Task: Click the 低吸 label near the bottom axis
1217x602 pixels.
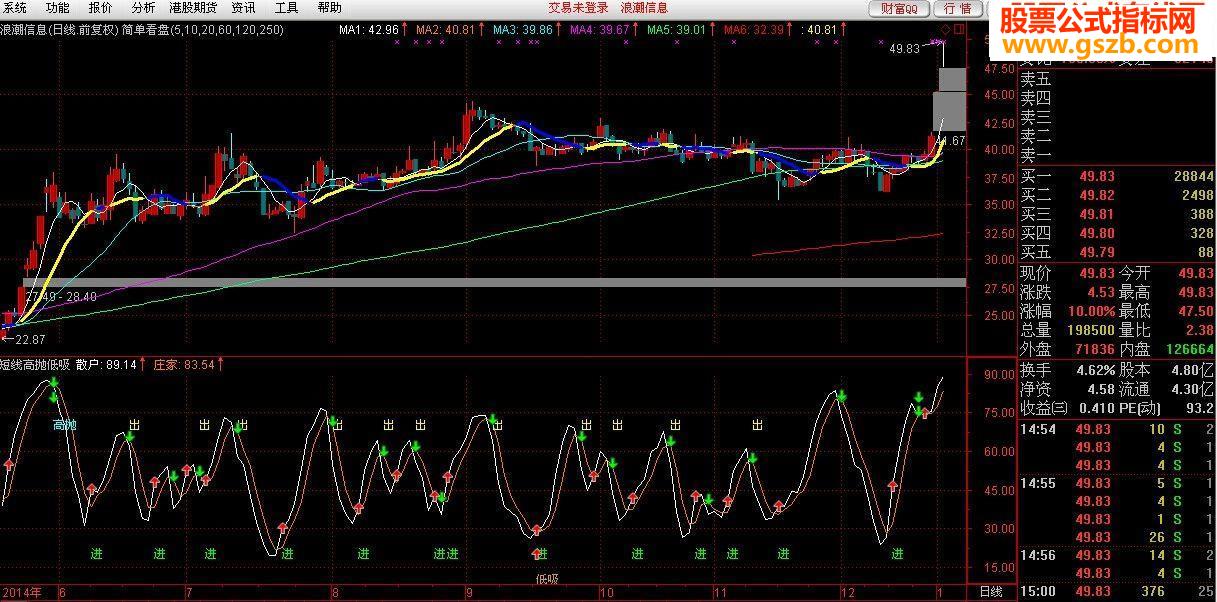Action: coord(547,578)
